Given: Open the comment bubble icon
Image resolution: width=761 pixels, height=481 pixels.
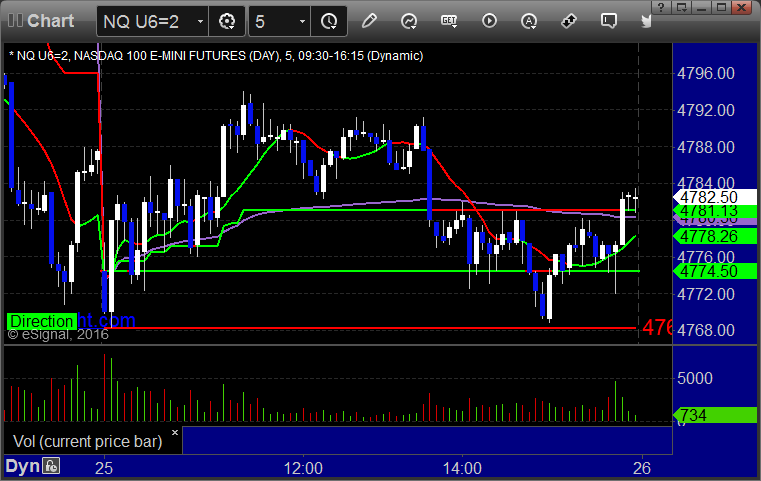Looking at the screenshot, I should point(609,21).
